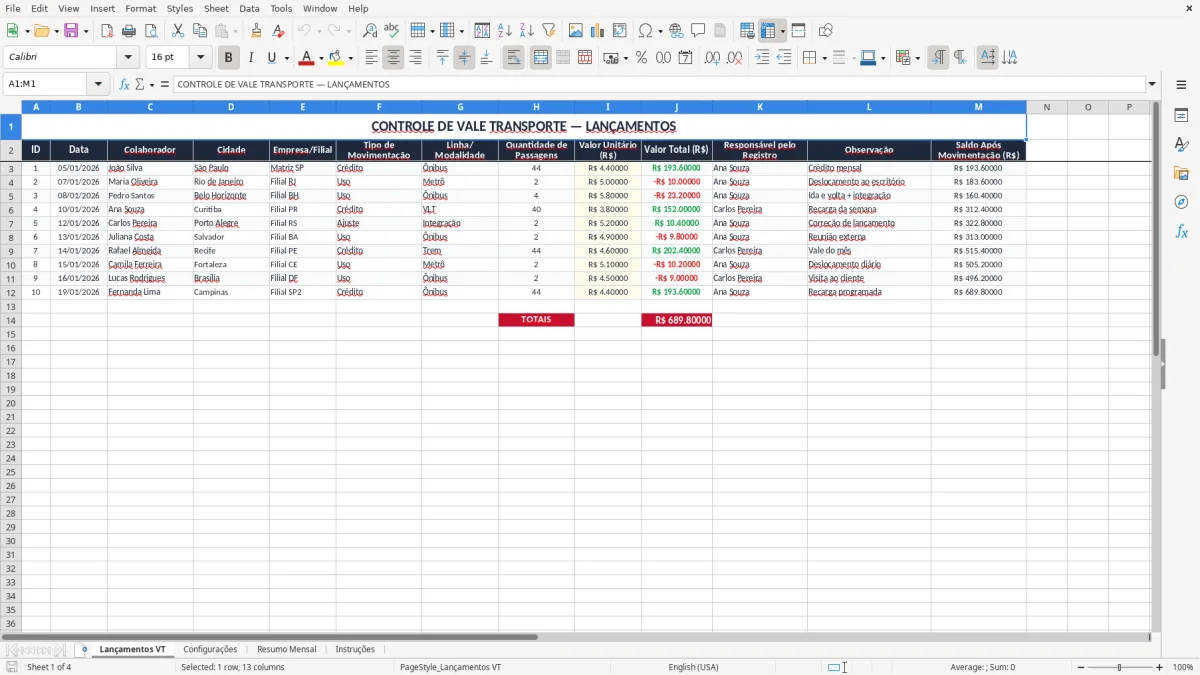Copy selection using the Copy icon
This screenshot has height=675, width=1200.
pyautogui.click(x=200, y=31)
